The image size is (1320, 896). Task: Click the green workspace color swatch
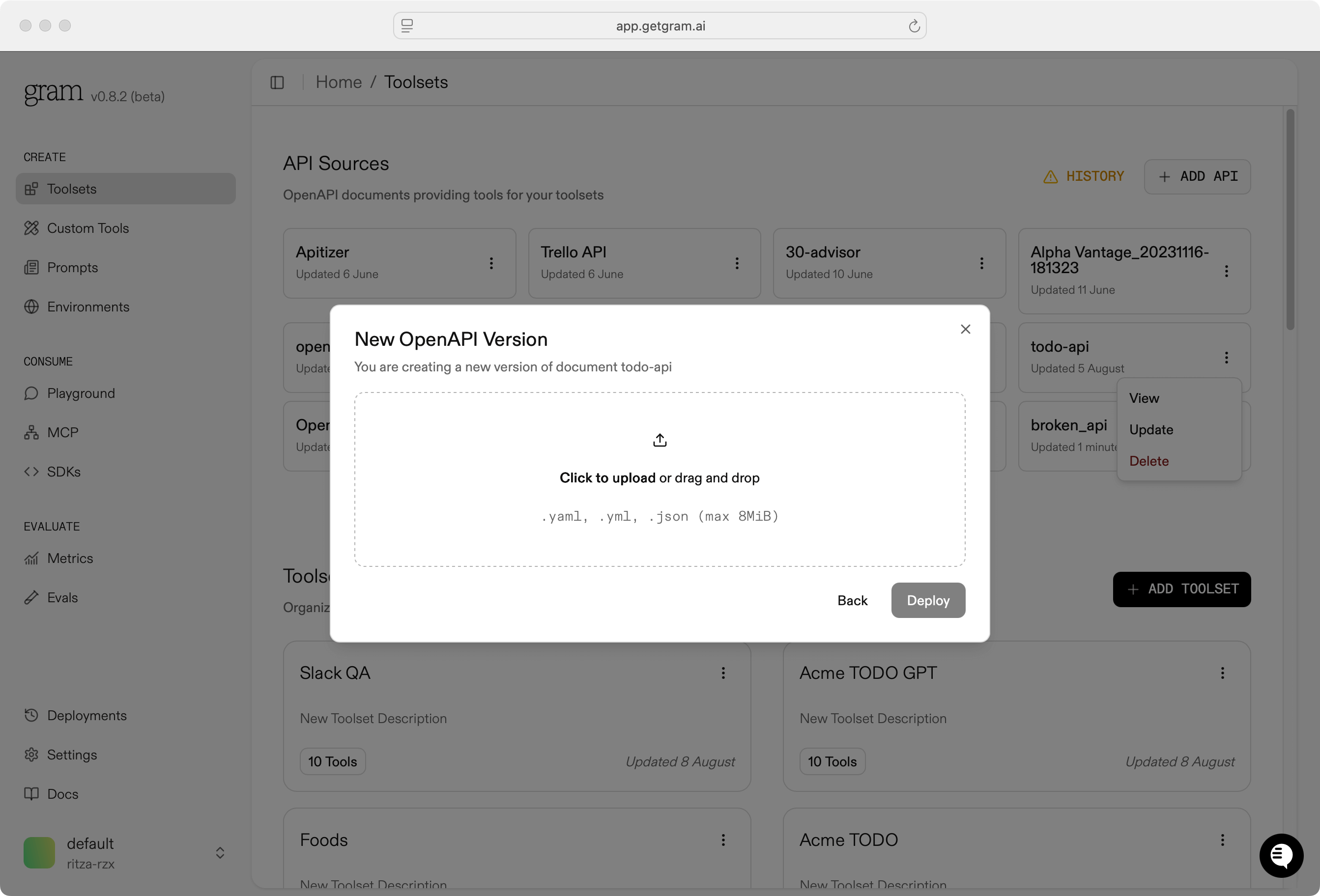click(x=39, y=852)
